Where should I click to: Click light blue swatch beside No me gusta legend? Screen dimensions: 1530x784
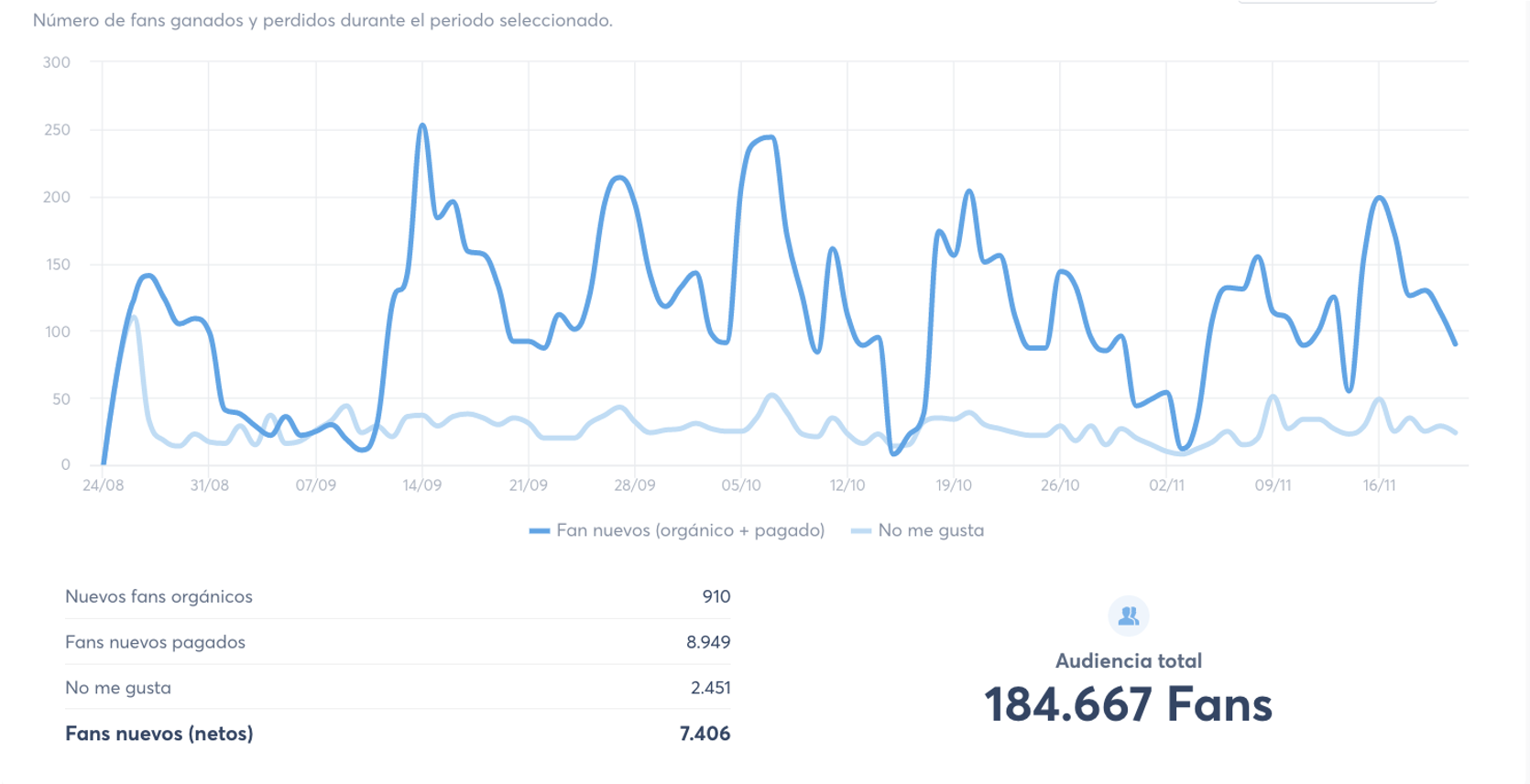coord(861,531)
